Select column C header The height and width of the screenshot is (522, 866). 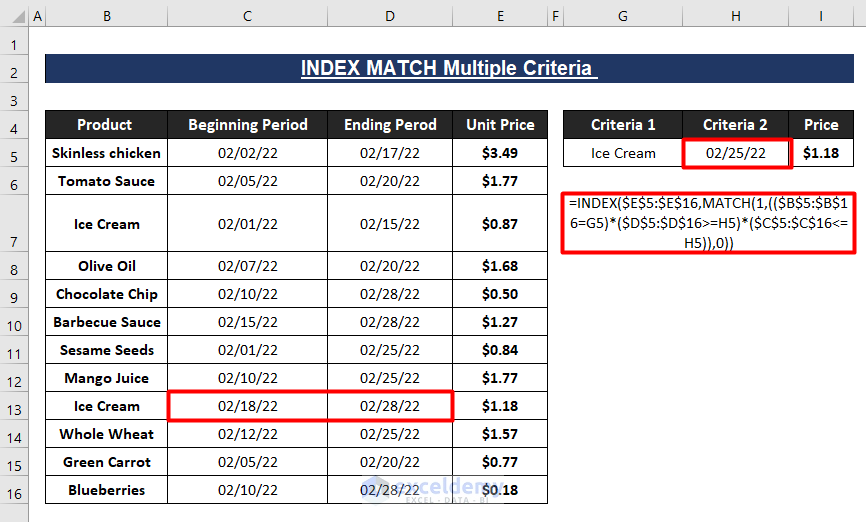pos(248,17)
